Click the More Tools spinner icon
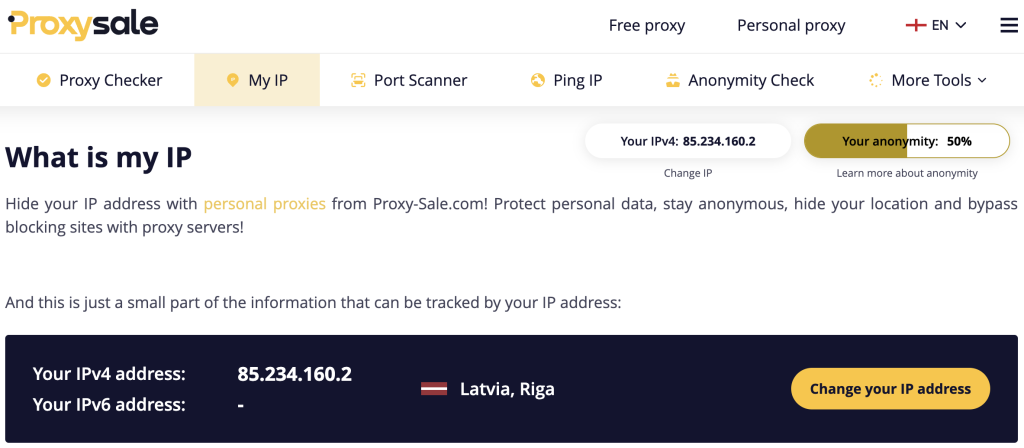1024x448 pixels. 876,80
